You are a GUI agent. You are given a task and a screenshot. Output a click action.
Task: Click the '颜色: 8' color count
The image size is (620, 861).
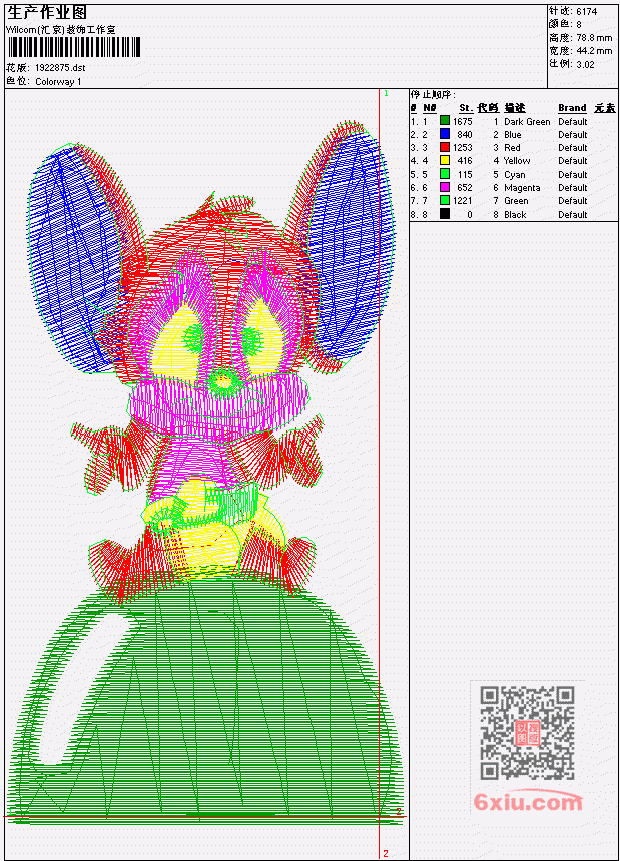coord(565,24)
